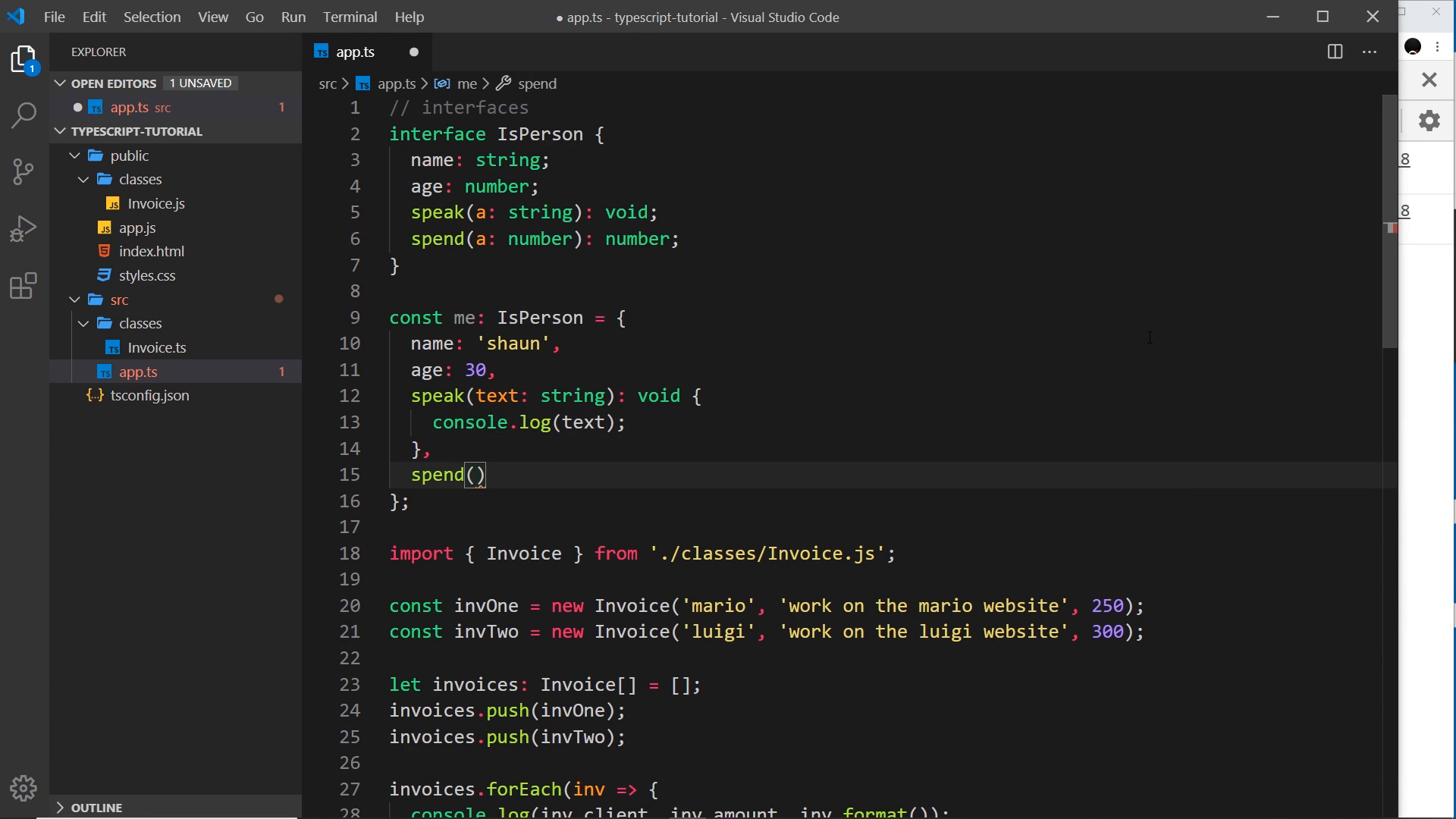Open the Selection menu
Screen dimensions: 1456x819
[152, 17]
